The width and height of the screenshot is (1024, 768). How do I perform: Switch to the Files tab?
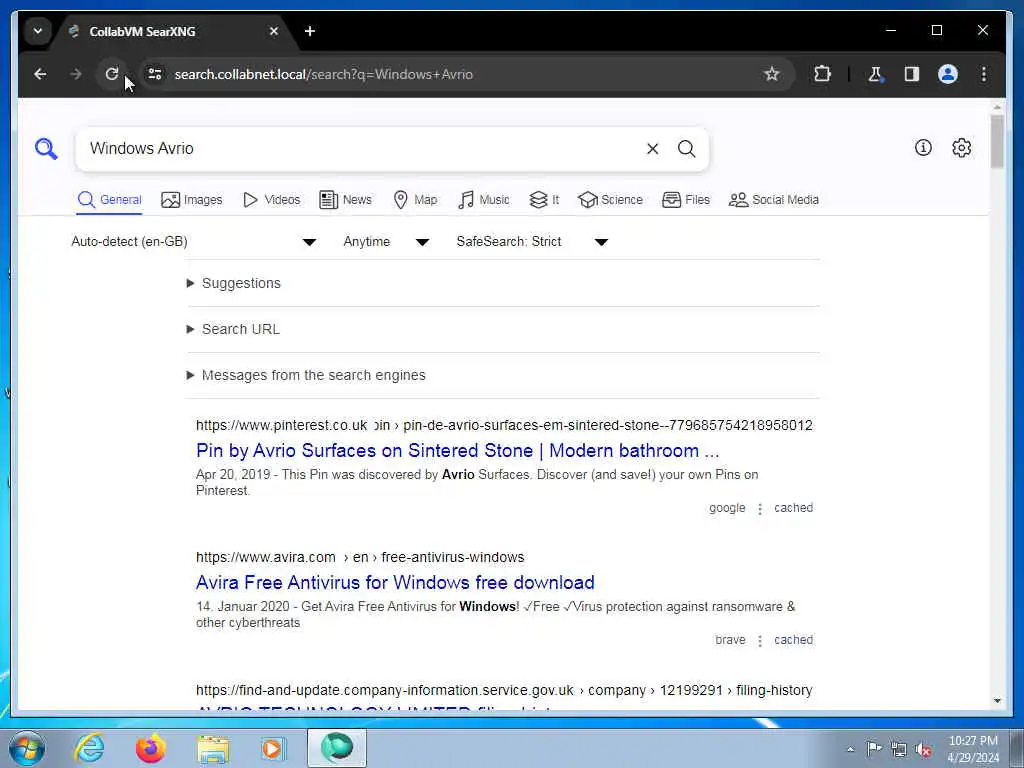[x=686, y=200]
